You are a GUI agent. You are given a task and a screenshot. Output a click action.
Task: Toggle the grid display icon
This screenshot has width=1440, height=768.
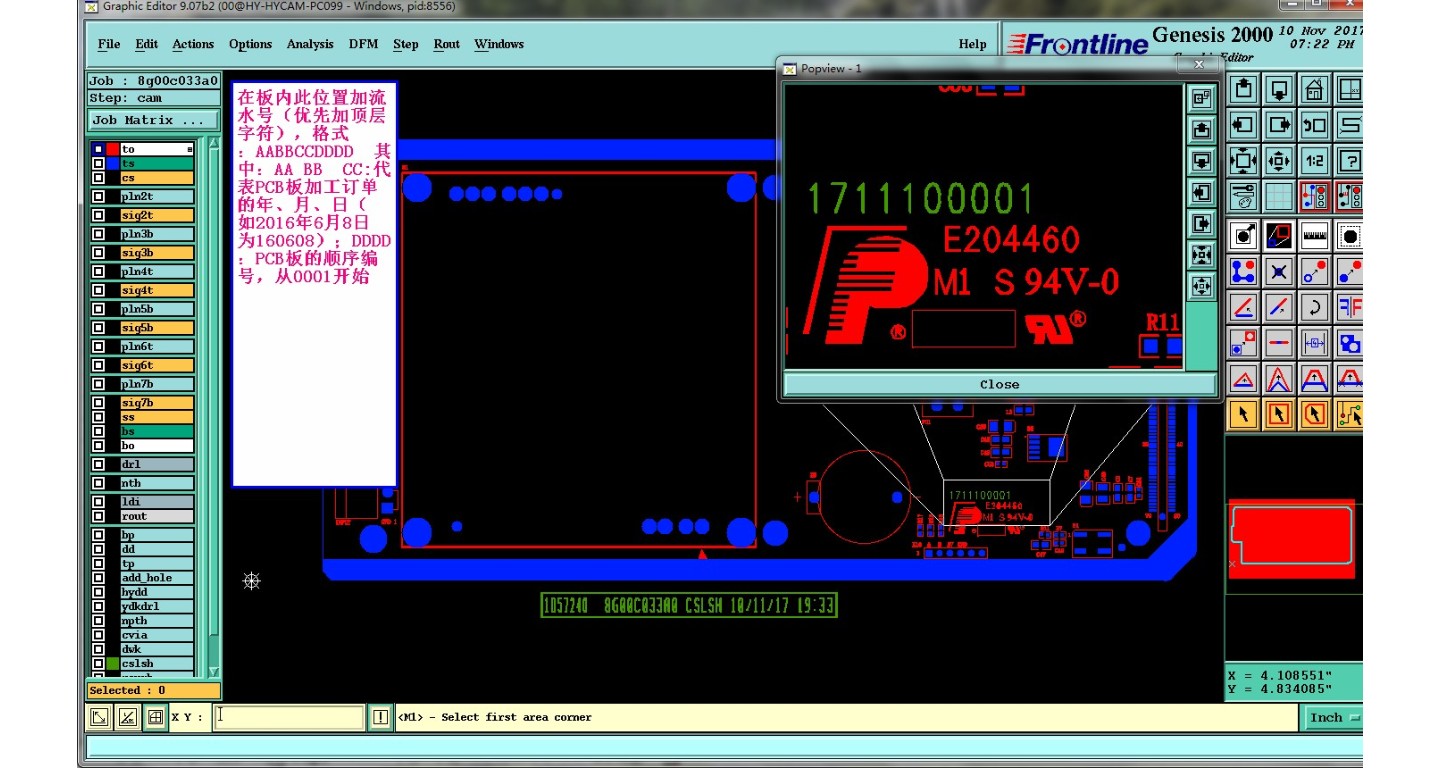1279,196
